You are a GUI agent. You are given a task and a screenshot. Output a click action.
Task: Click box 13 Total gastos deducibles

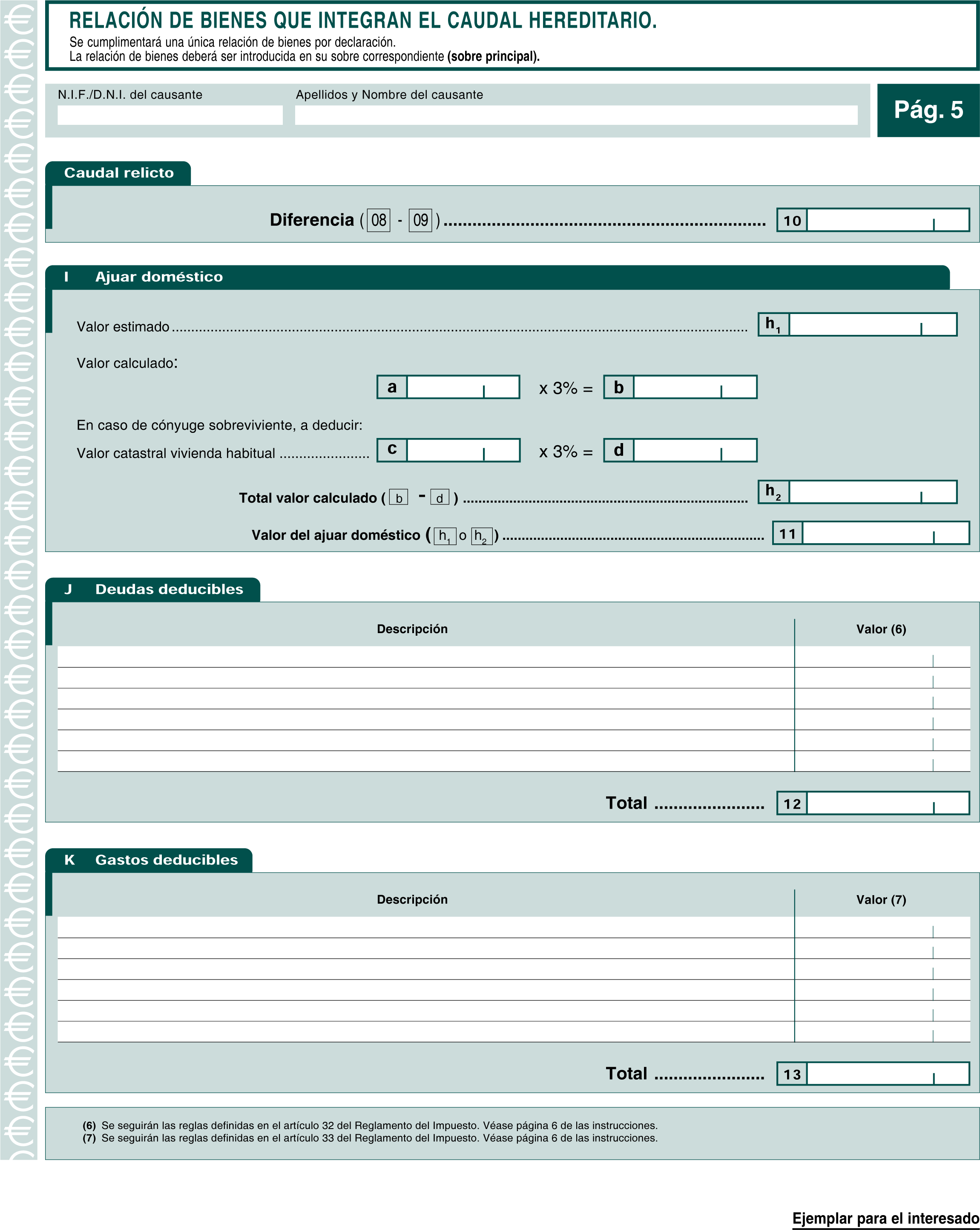888,1073
